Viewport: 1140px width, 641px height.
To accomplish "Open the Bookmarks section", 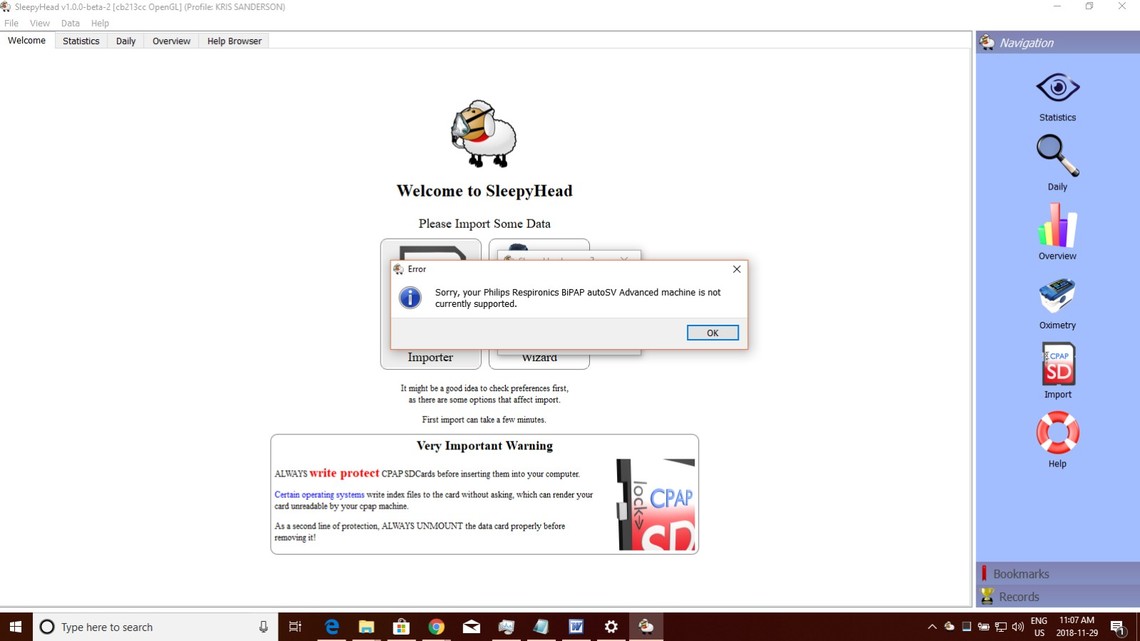I will 1058,573.
